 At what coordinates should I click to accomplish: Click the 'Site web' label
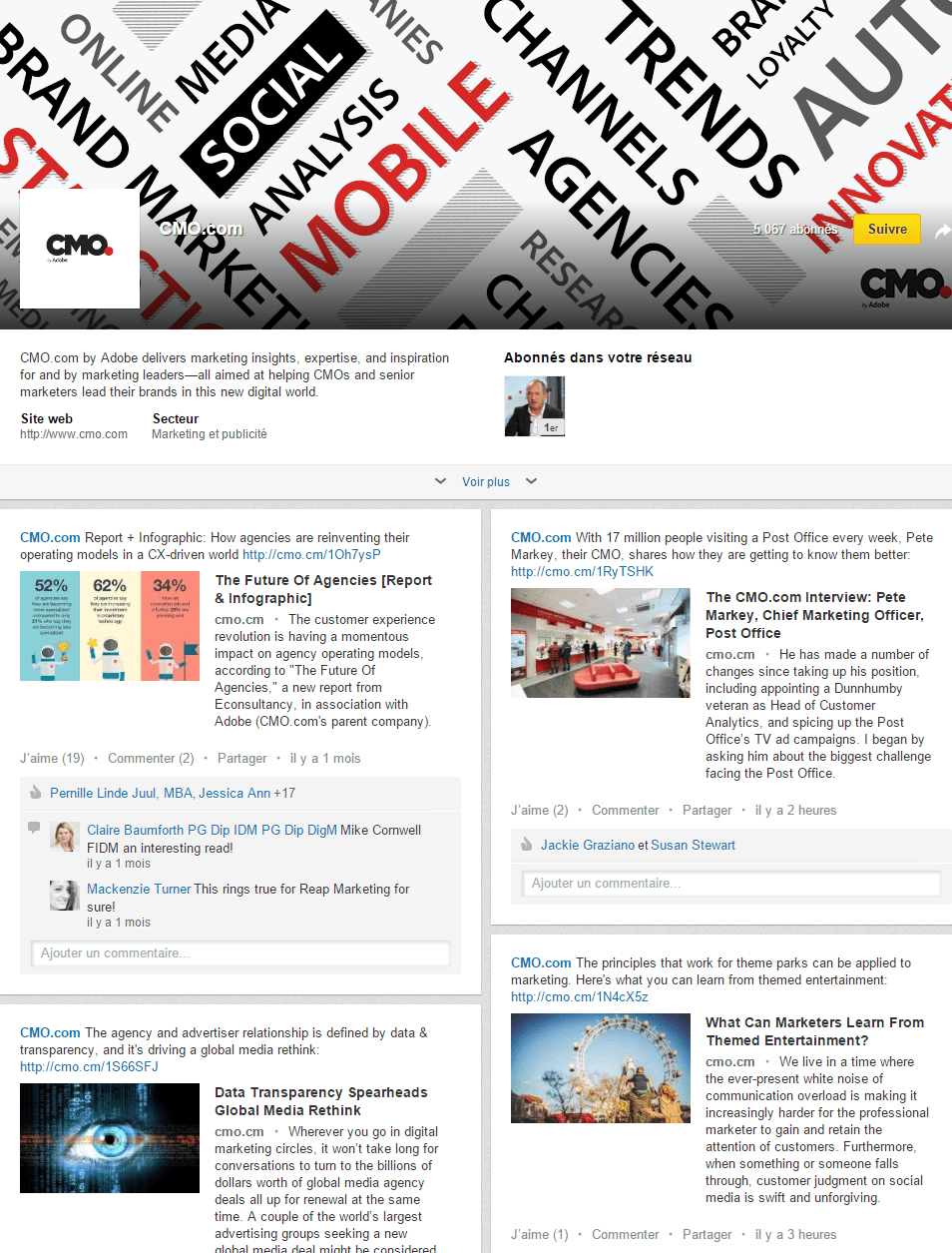pyautogui.click(x=47, y=419)
